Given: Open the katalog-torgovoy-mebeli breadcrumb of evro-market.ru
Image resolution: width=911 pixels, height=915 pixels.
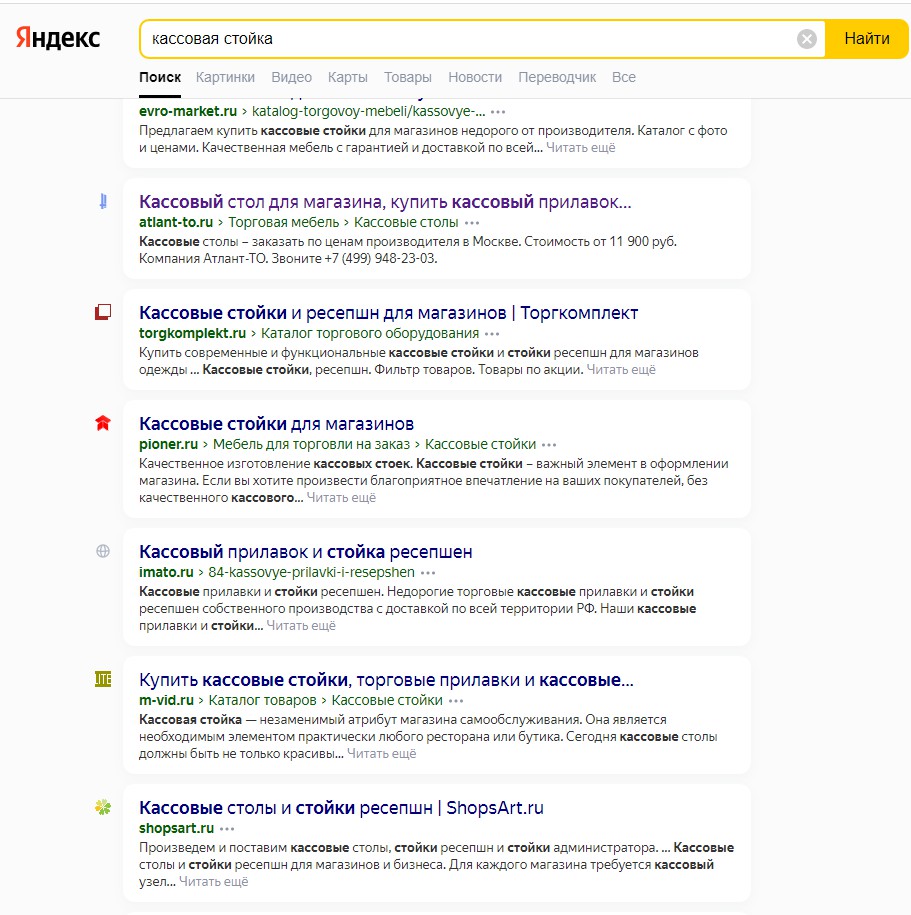Looking at the screenshot, I should click(368, 111).
